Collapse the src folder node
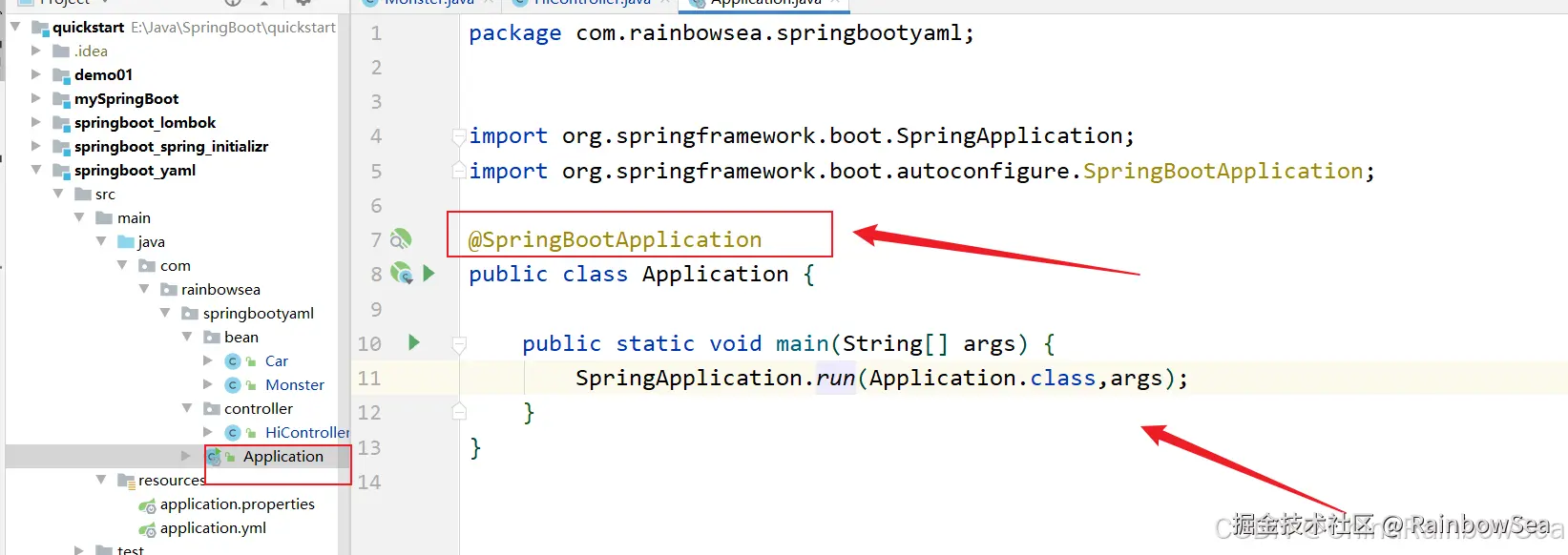1568x555 pixels. (x=58, y=194)
